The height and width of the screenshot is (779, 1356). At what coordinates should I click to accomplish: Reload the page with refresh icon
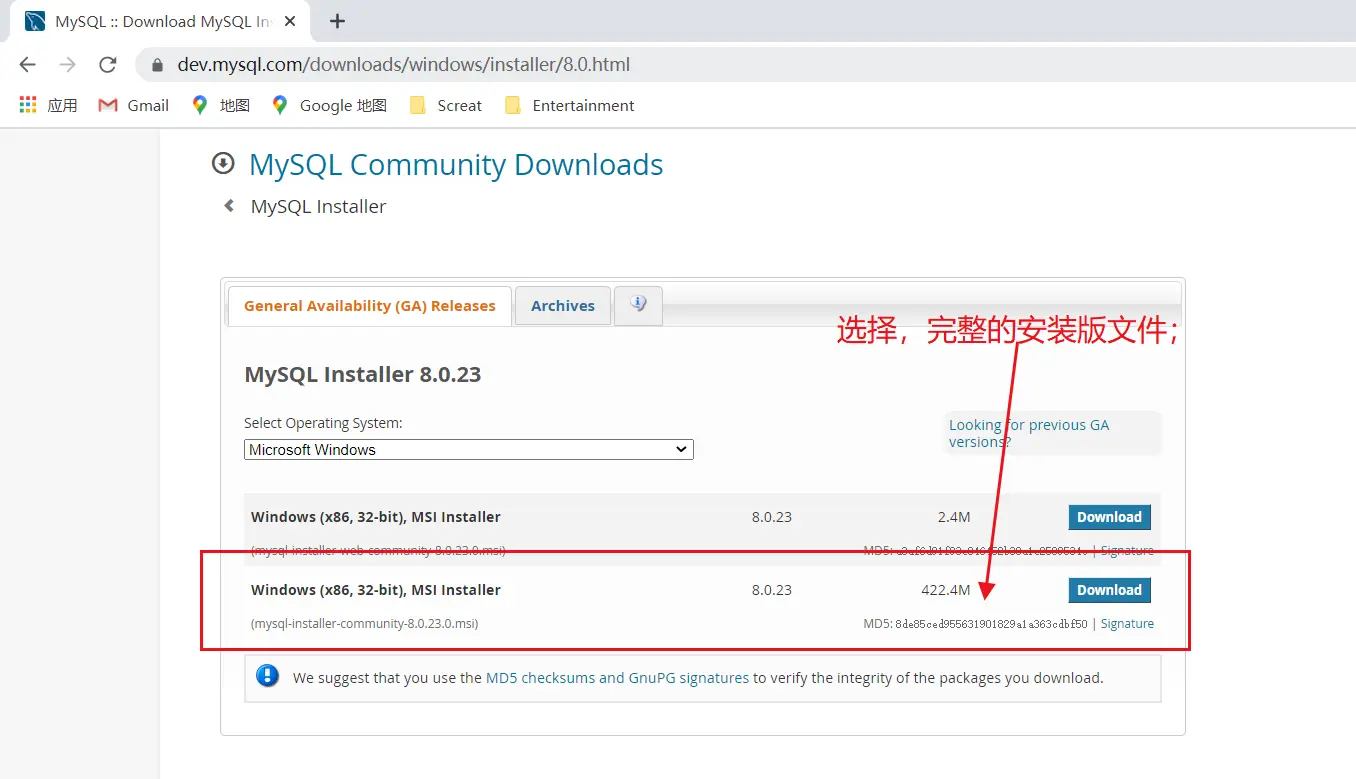coord(107,65)
